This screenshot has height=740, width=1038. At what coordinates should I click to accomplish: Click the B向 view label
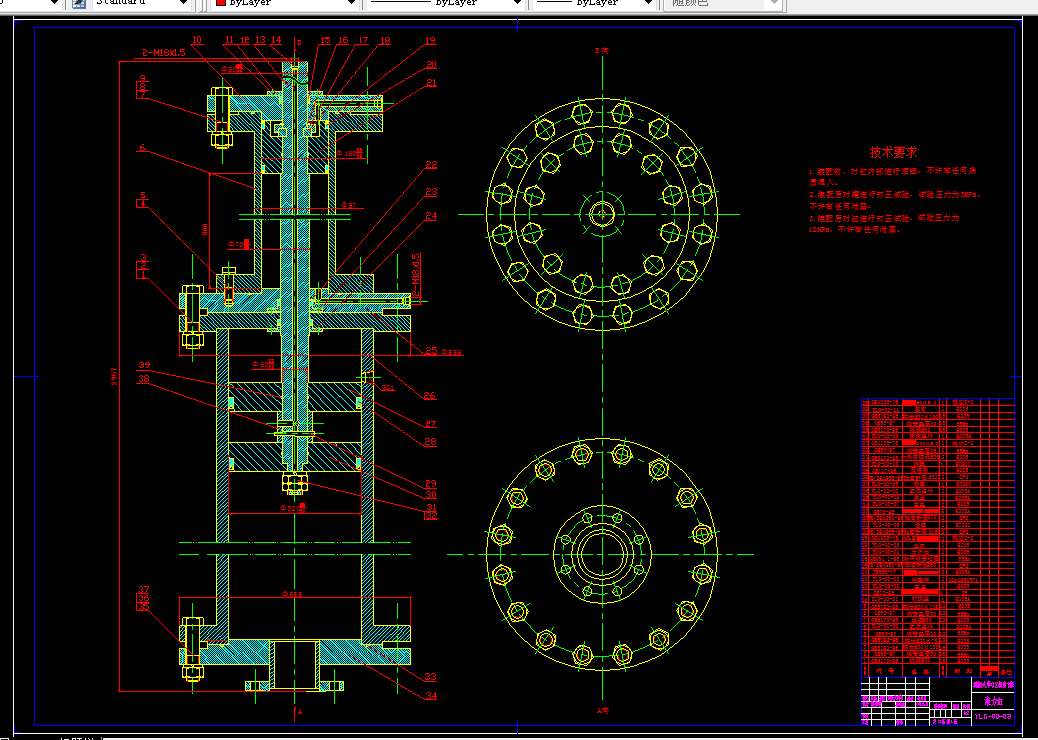point(602,50)
